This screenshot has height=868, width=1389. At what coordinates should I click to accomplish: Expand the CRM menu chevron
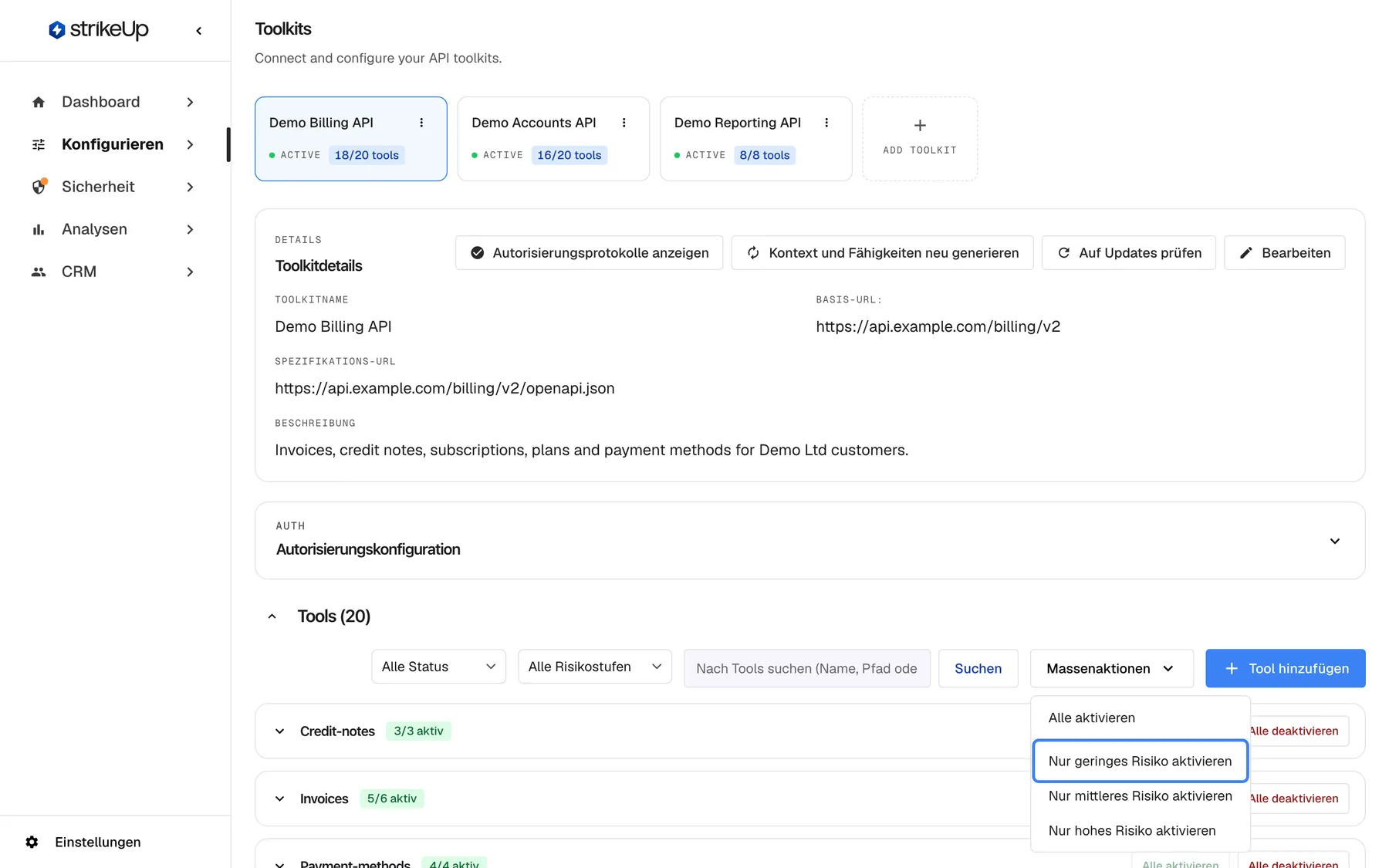(190, 272)
